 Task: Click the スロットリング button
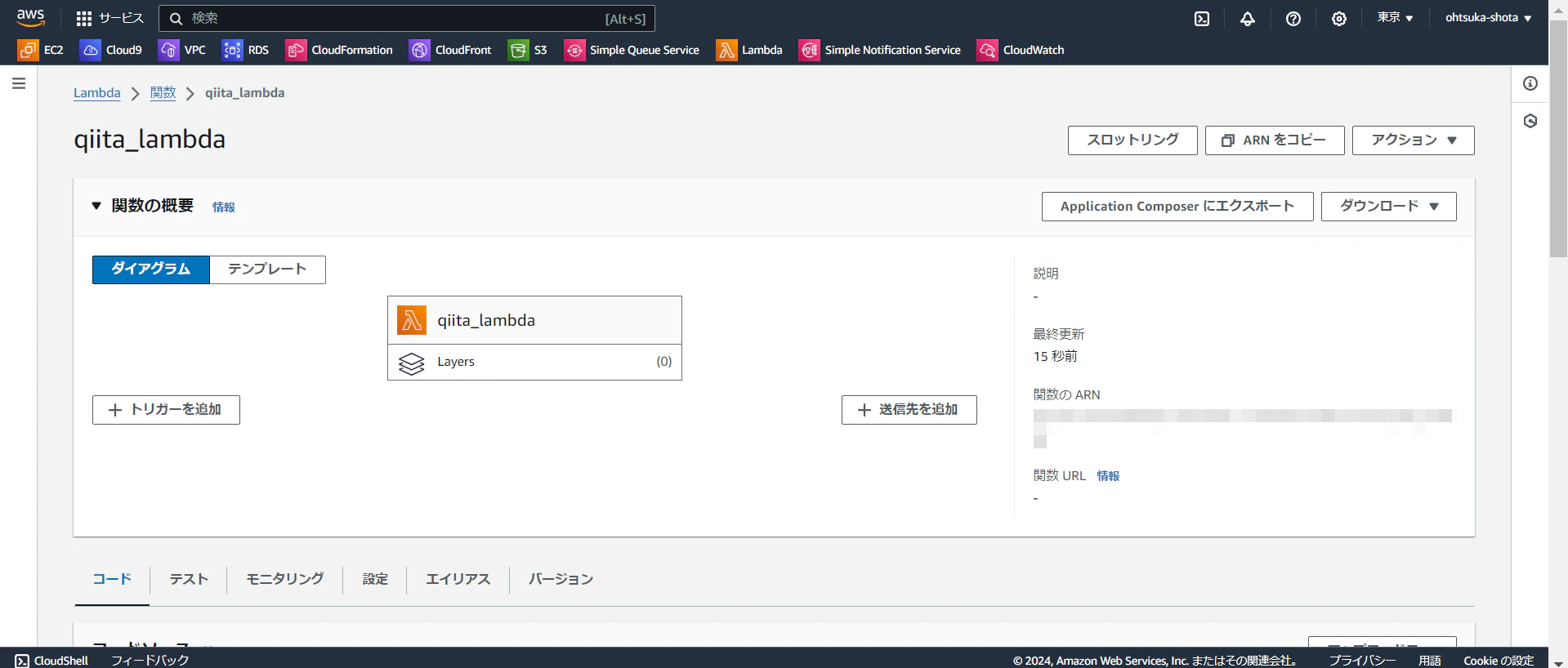tap(1132, 140)
